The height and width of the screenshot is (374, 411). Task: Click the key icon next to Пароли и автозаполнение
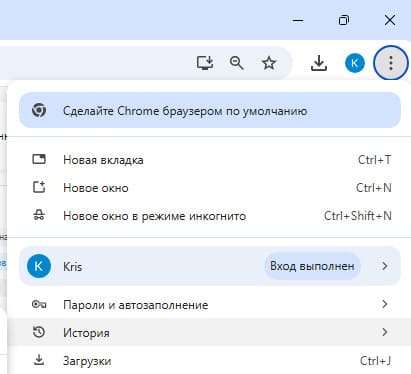pyautogui.click(x=39, y=304)
